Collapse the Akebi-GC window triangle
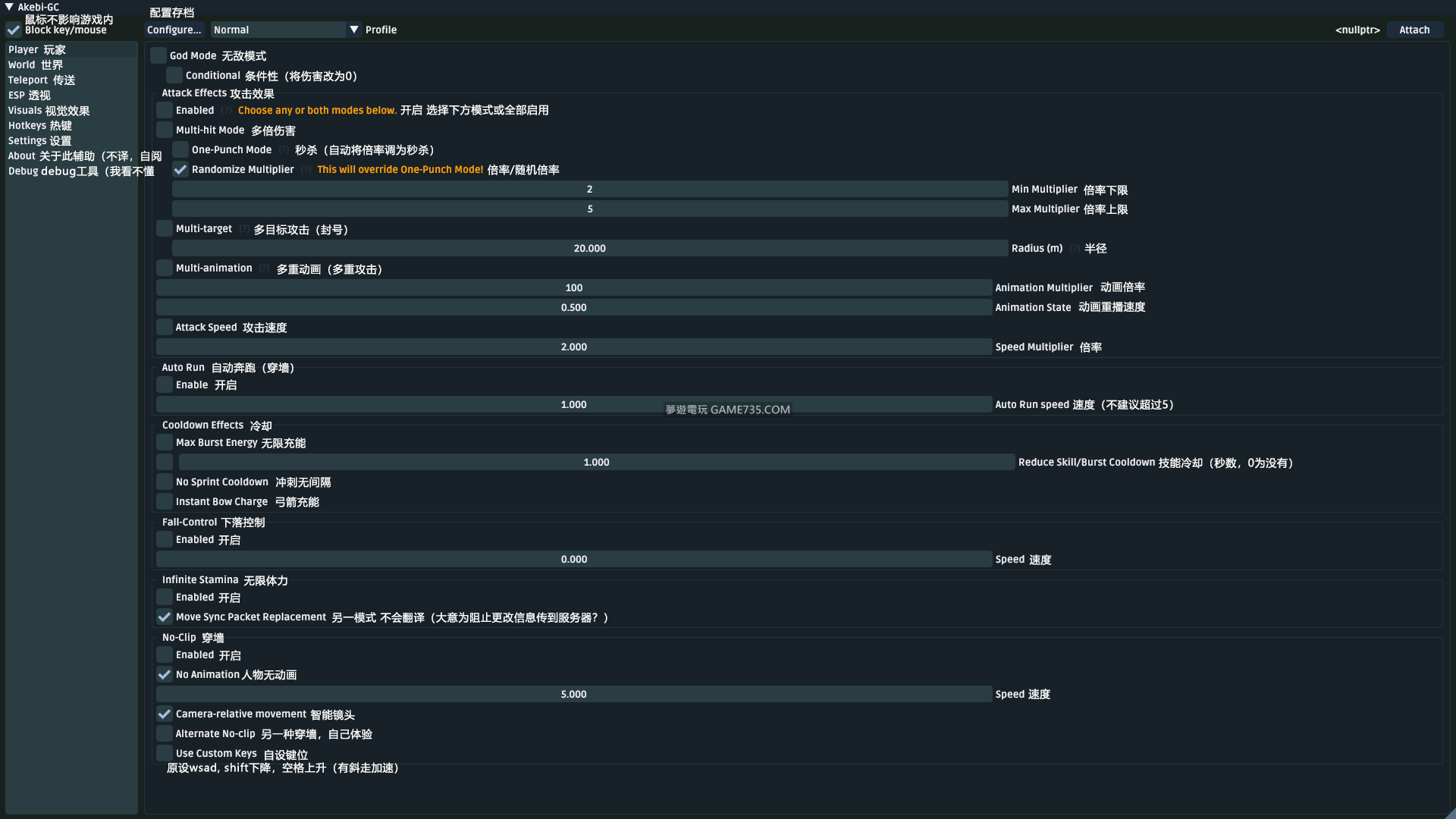Viewport: 1456px width, 819px height. click(x=9, y=7)
